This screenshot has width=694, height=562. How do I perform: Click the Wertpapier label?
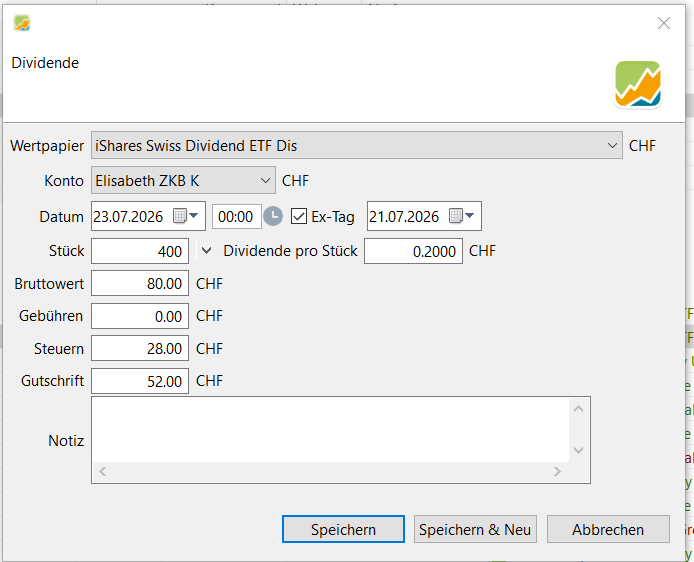click(47, 146)
